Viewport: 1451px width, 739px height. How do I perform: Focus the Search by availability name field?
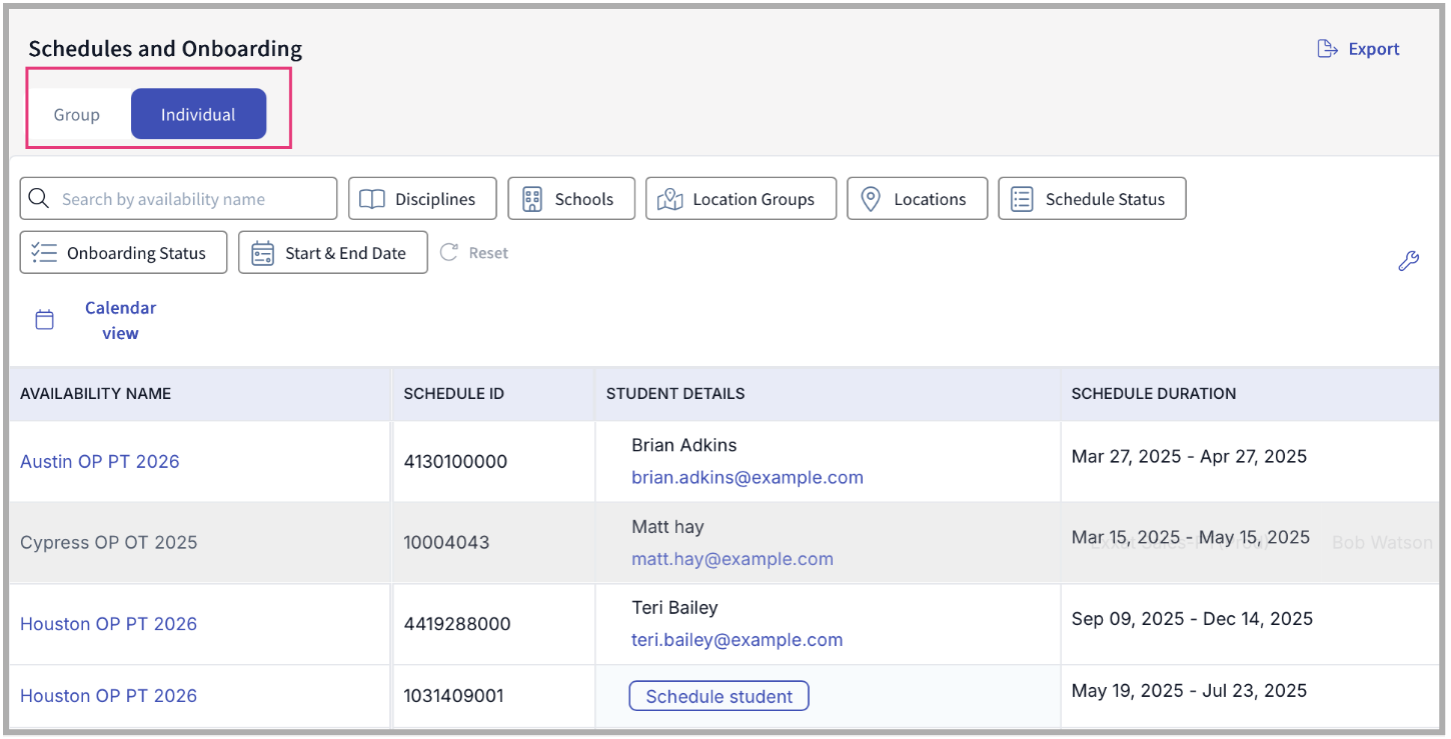[x=190, y=199]
